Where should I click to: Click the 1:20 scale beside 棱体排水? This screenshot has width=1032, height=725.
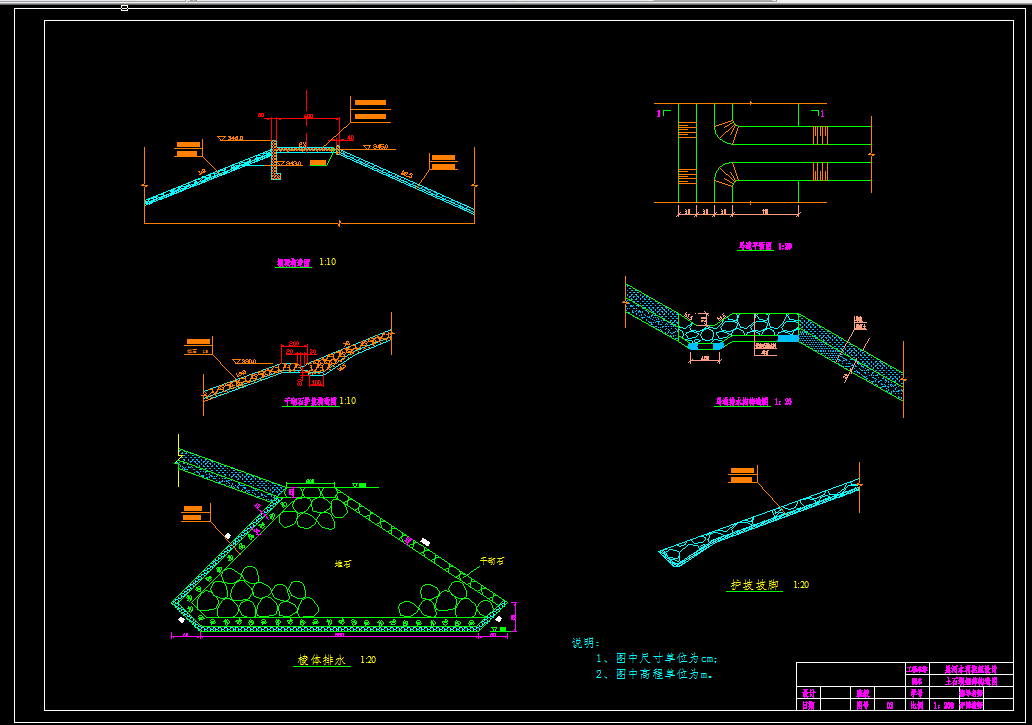368,660
